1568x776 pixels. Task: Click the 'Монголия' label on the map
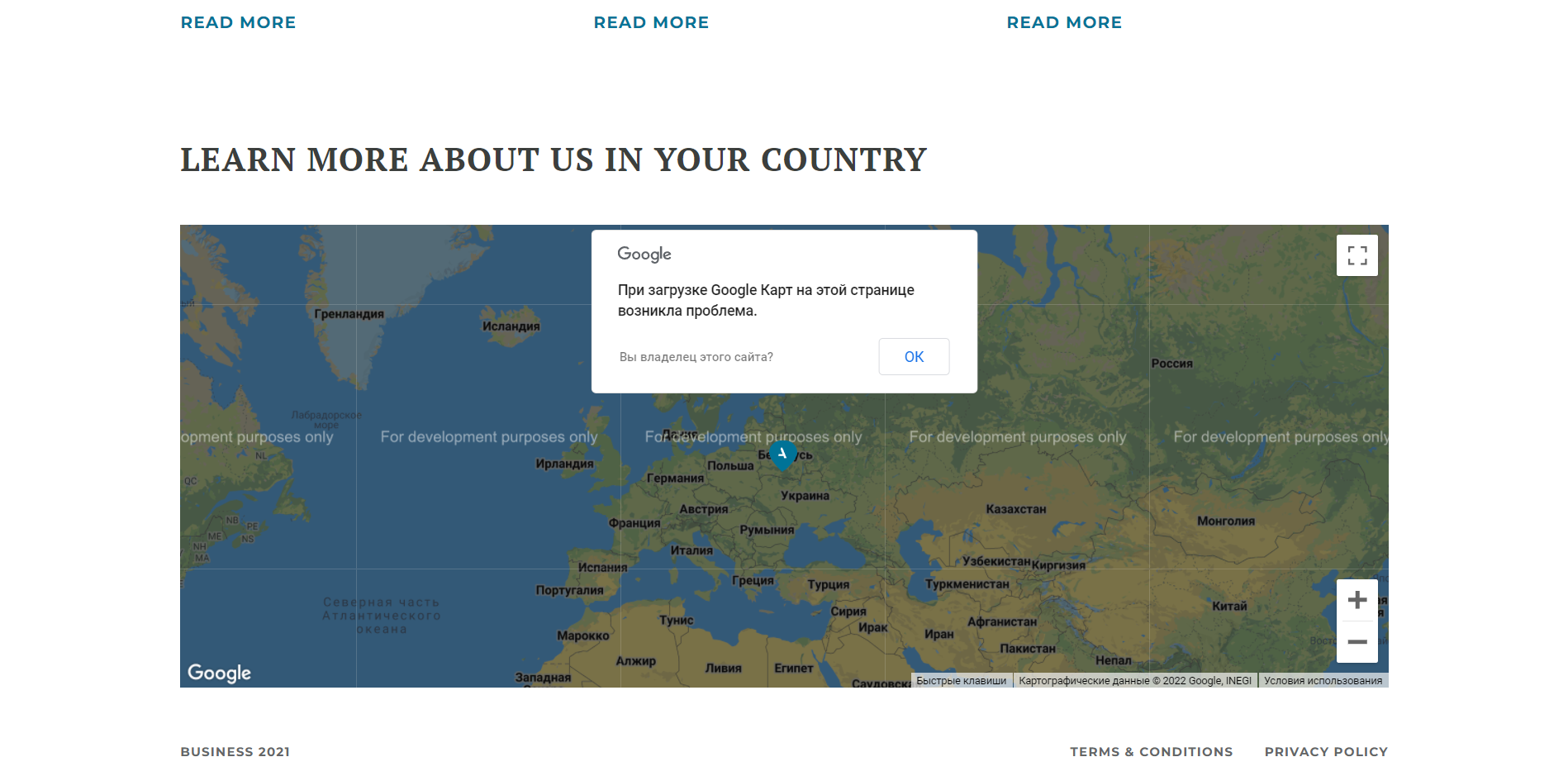click(x=1226, y=521)
